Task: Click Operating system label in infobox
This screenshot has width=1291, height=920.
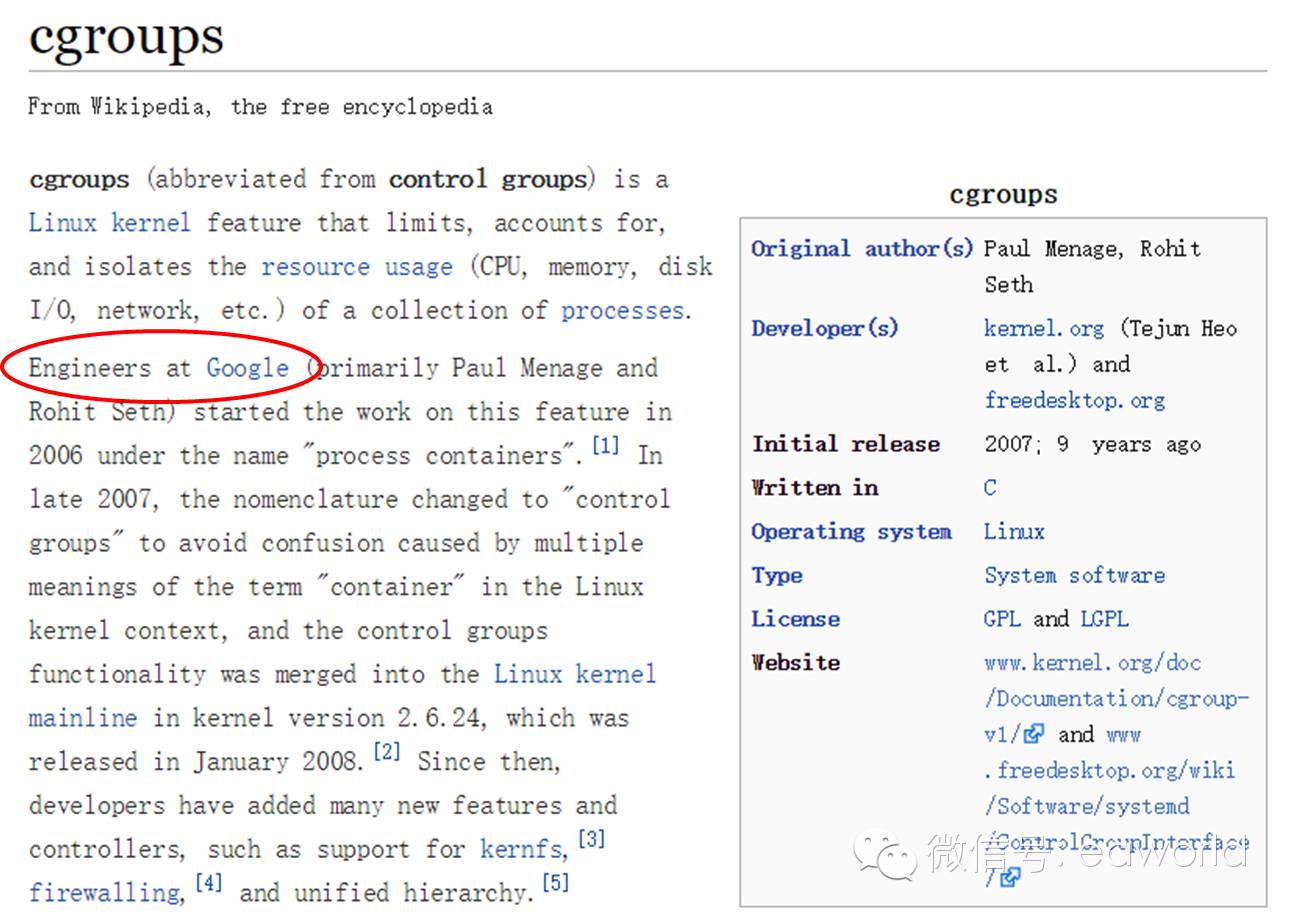Action: click(851, 532)
